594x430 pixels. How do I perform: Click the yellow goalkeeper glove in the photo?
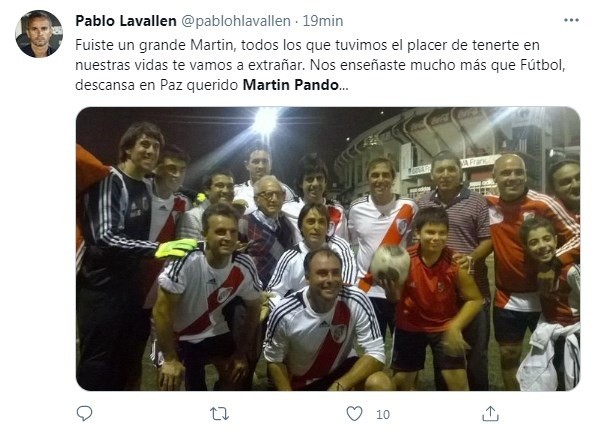click(x=176, y=248)
